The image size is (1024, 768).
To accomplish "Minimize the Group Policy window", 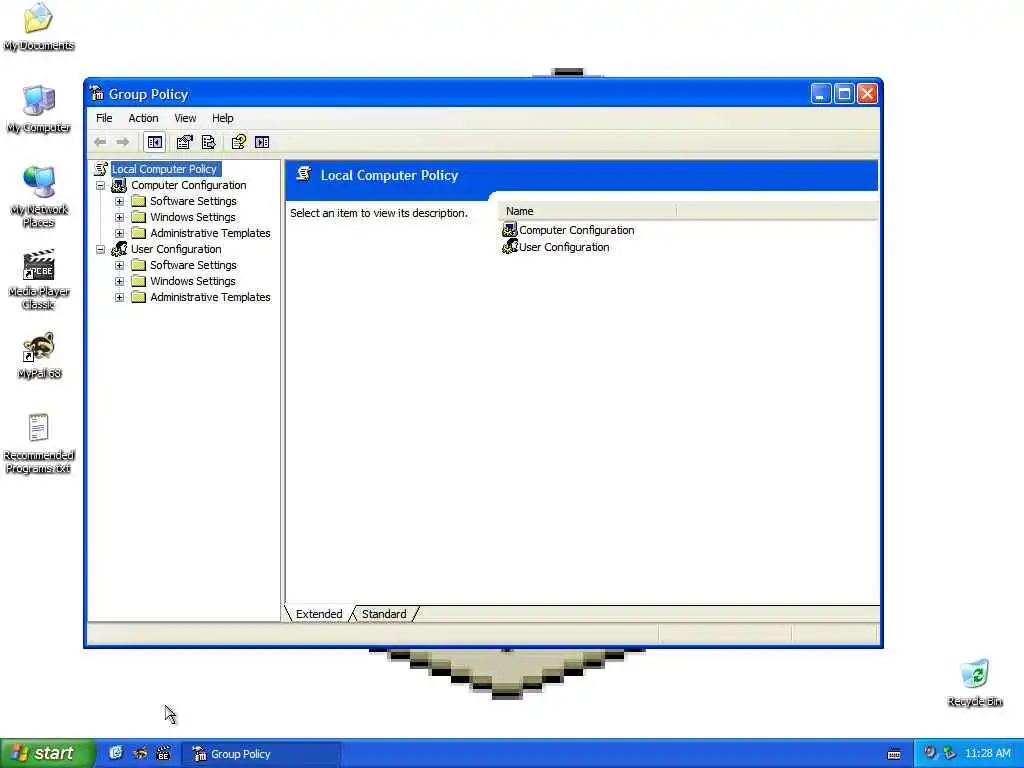I will (821, 93).
